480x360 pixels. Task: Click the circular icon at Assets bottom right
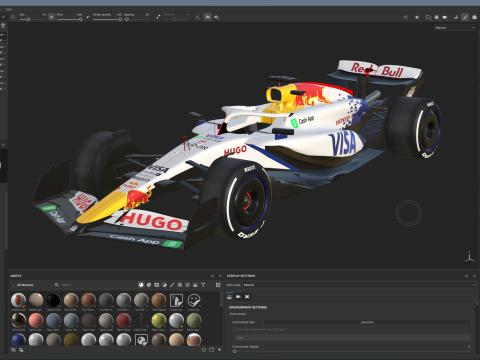pyautogui.click(x=204, y=350)
